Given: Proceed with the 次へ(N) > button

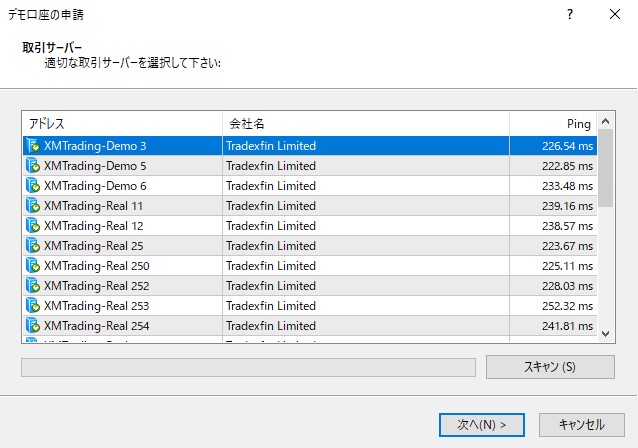Looking at the screenshot, I should click(x=482, y=424).
